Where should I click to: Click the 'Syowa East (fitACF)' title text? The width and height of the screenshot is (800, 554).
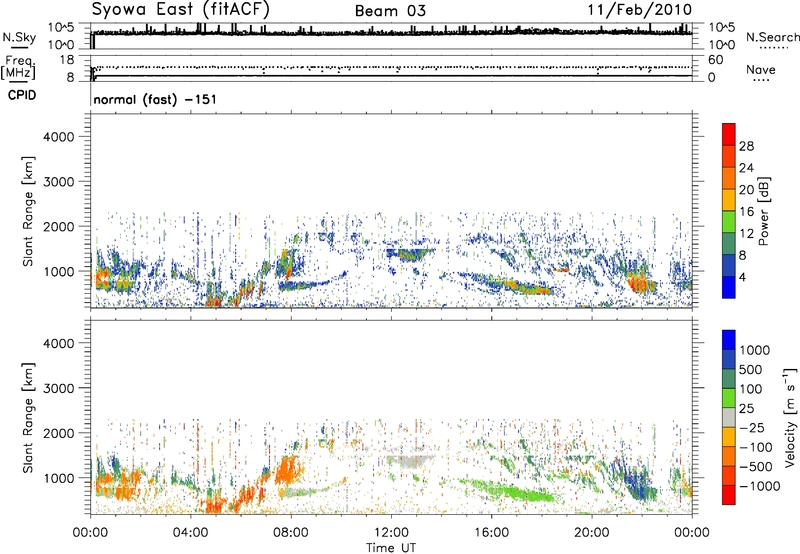(x=181, y=9)
